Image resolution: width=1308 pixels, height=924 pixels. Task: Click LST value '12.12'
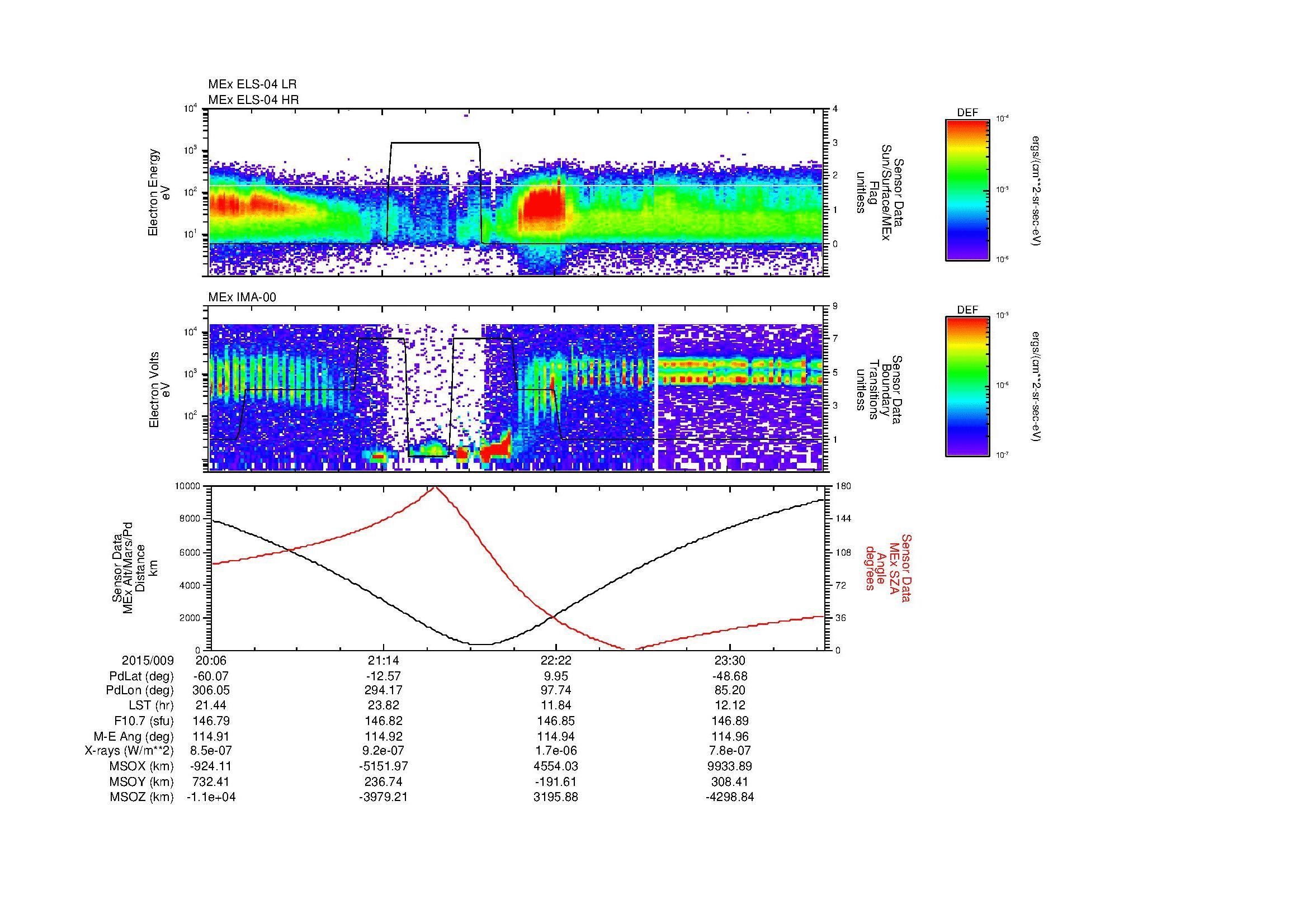pyautogui.click(x=729, y=706)
